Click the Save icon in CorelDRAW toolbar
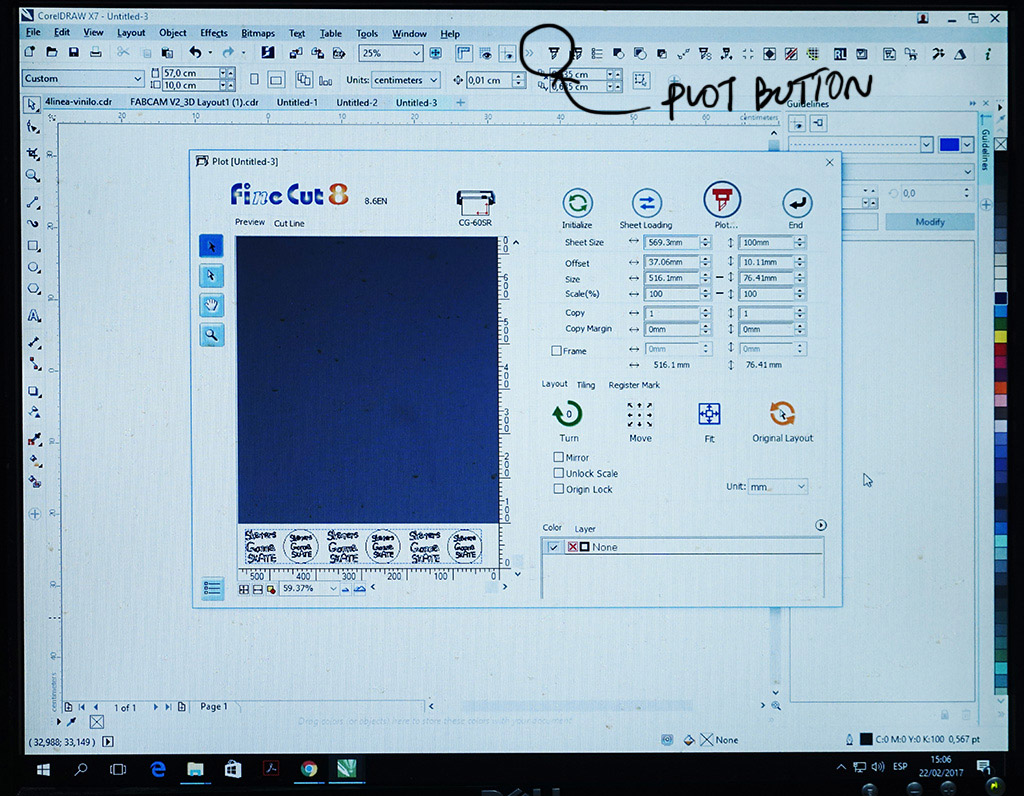The height and width of the screenshot is (796, 1024). [74, 52]
